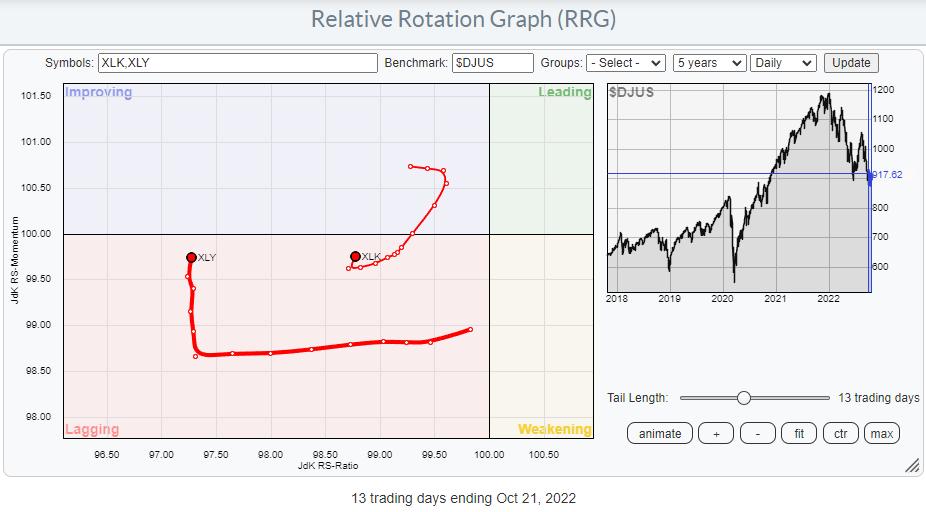Open the 5 years range dropdown
926x512 pixels.
click(x=709, y=63)
